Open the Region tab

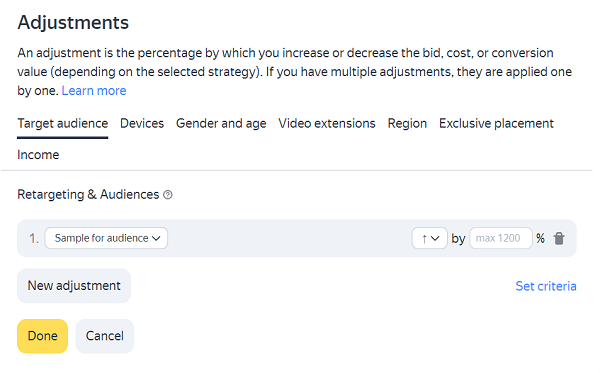pyautogui.click(x=407, y=124)
